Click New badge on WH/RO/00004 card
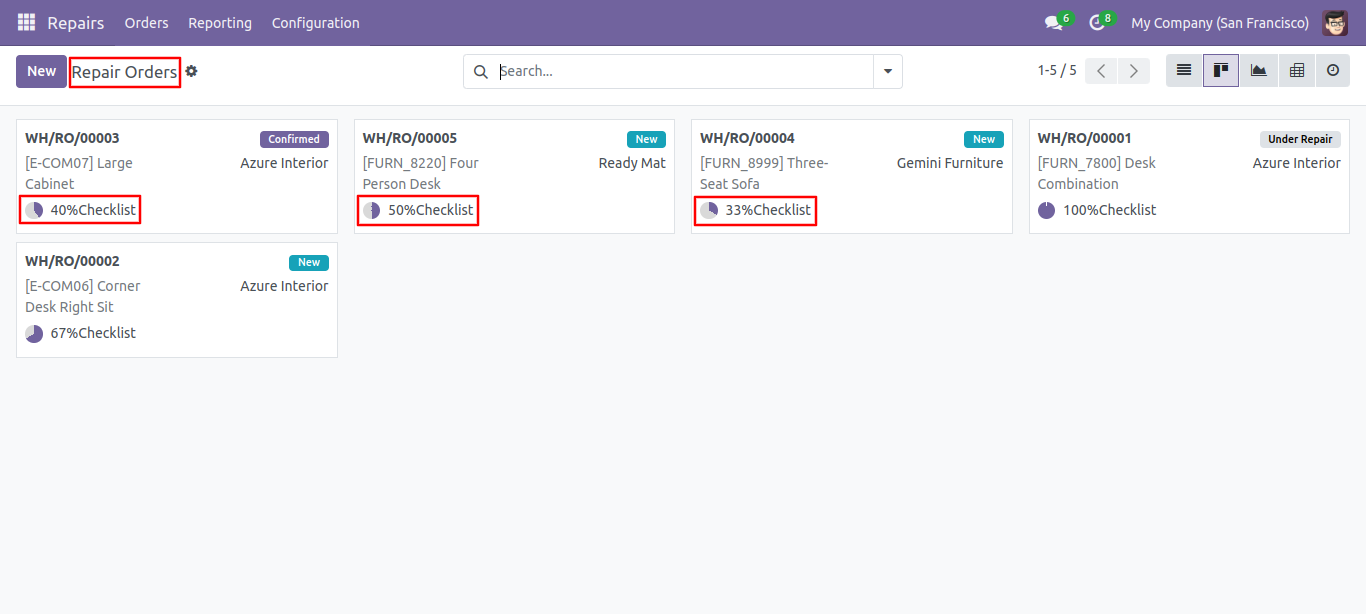Screen dimensions: 1366x614 click(984, 140)
